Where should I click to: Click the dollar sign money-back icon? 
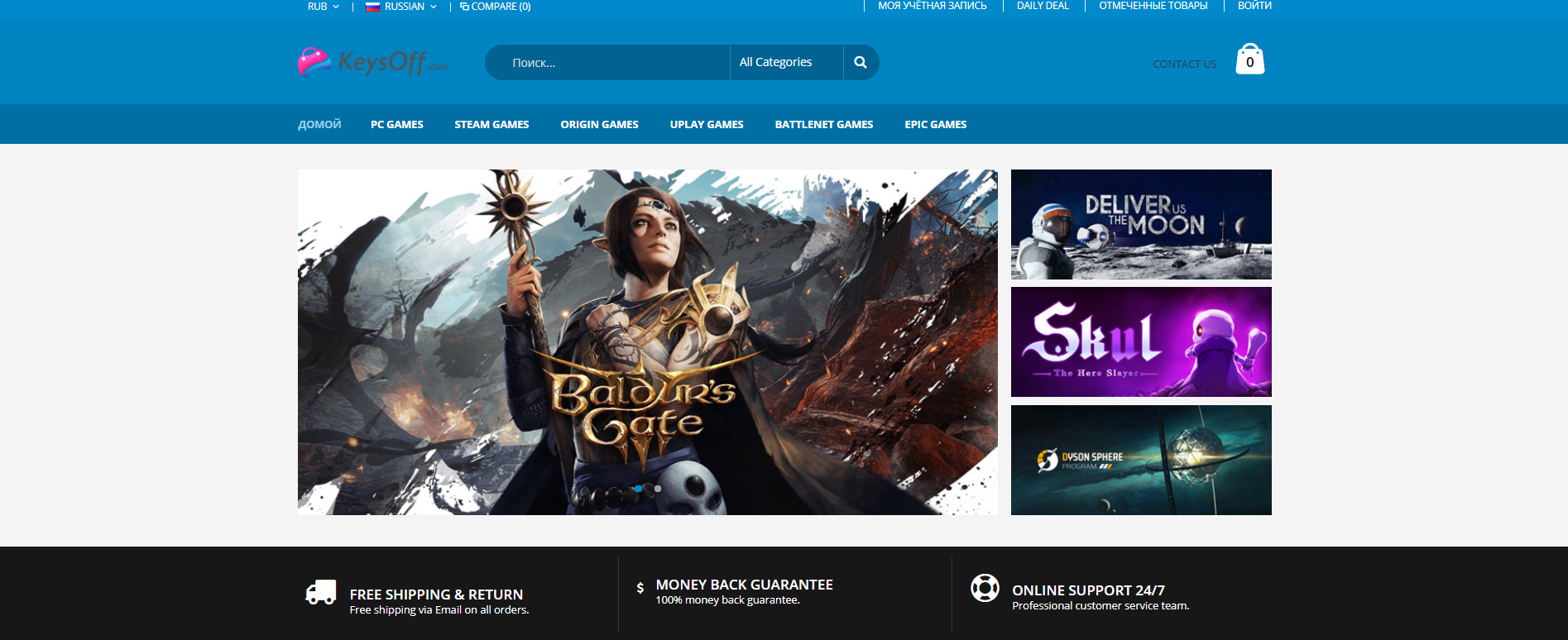pos(640,588)
